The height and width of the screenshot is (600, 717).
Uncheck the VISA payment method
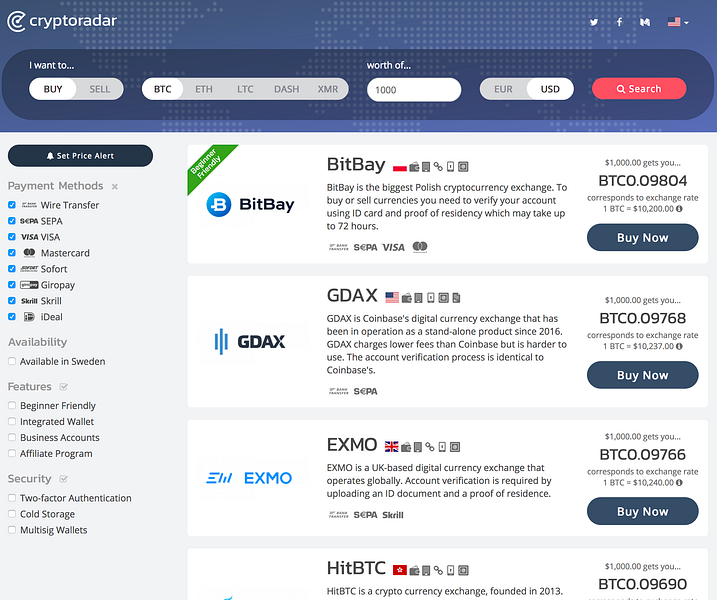(12, 237)
